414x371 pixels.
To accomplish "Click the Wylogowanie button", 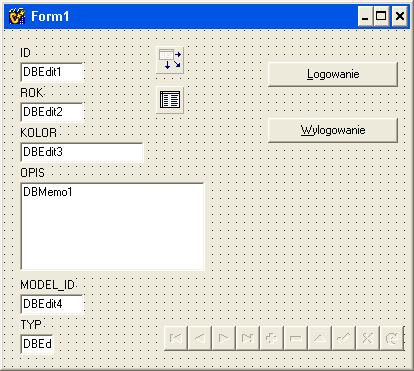I will [333, 130].
